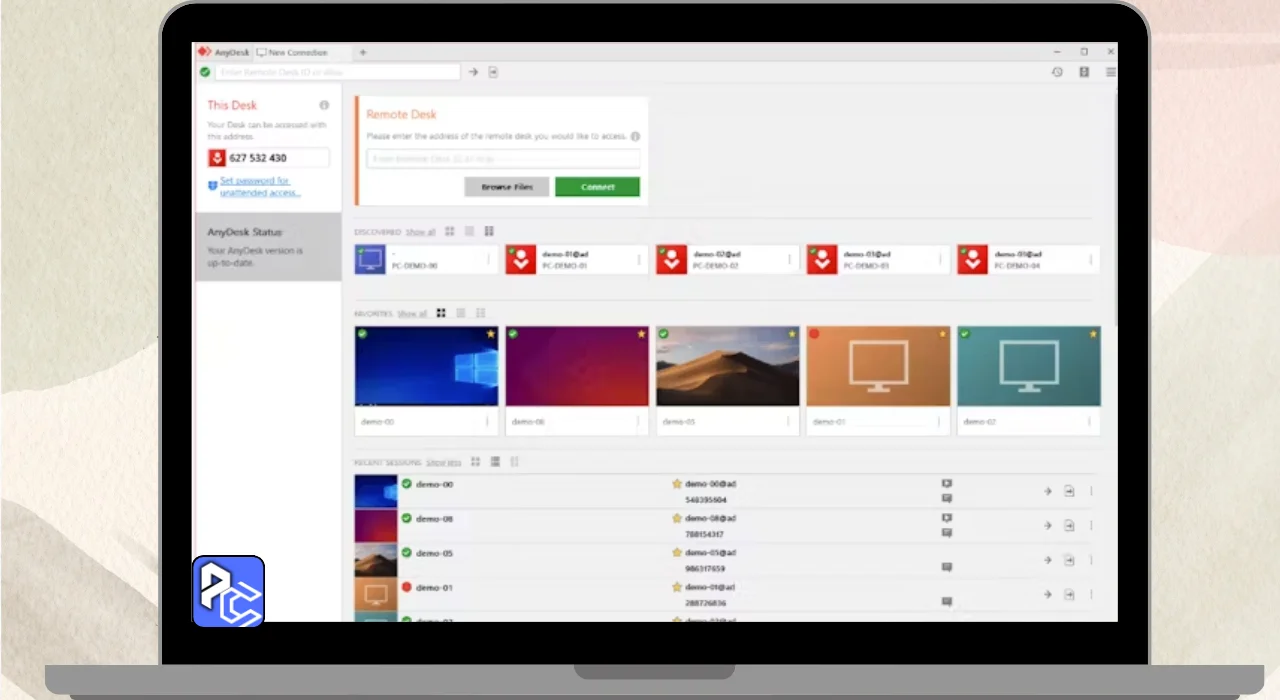
Task: Toggle the favorite star on the demo-00 favorites card
Action: point(491,334)
